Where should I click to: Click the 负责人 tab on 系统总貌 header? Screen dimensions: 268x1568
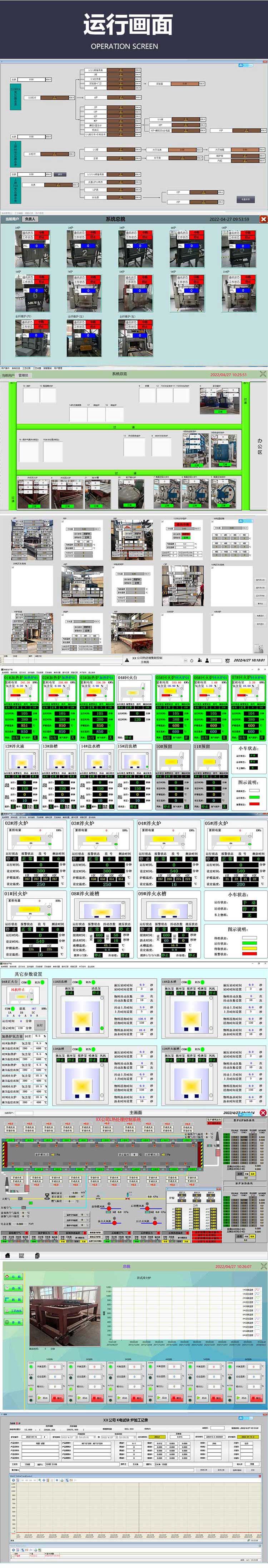coord(30,219)
